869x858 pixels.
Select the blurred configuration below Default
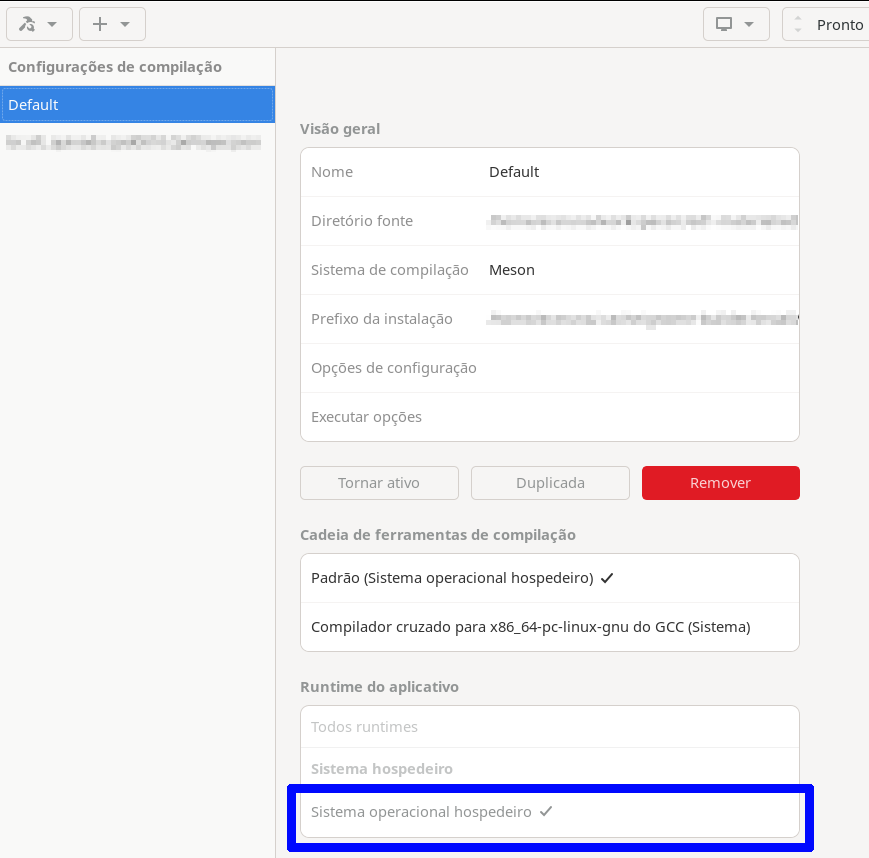tap(134, 143)
